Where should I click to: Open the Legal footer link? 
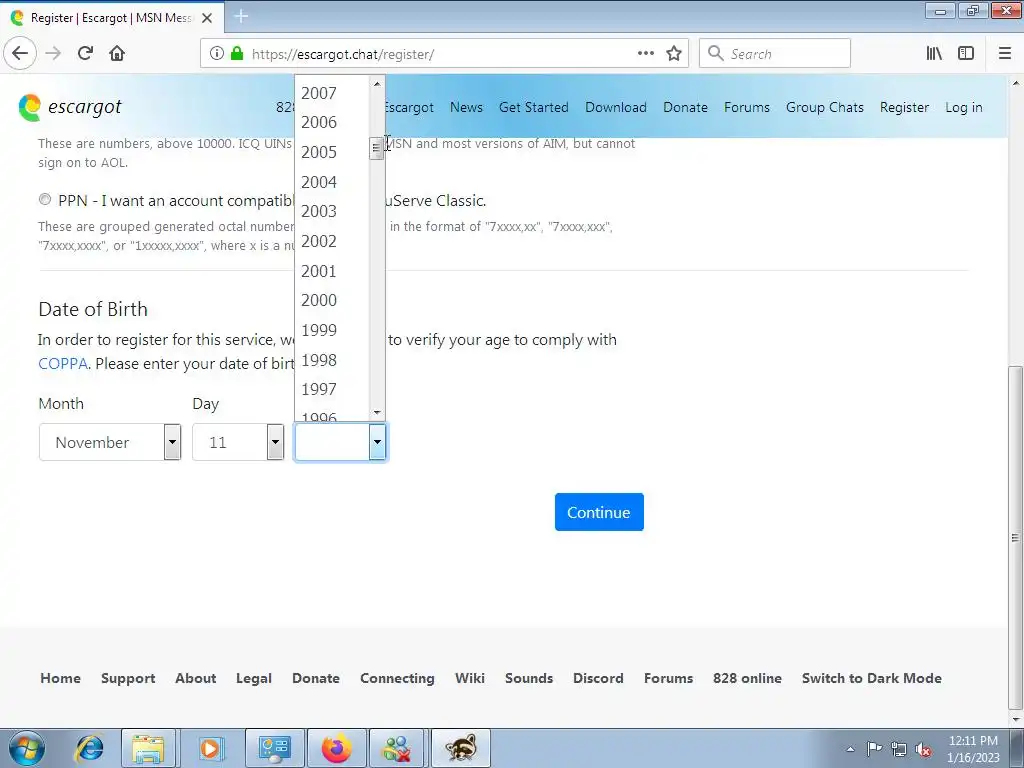[x=253, y=678]
